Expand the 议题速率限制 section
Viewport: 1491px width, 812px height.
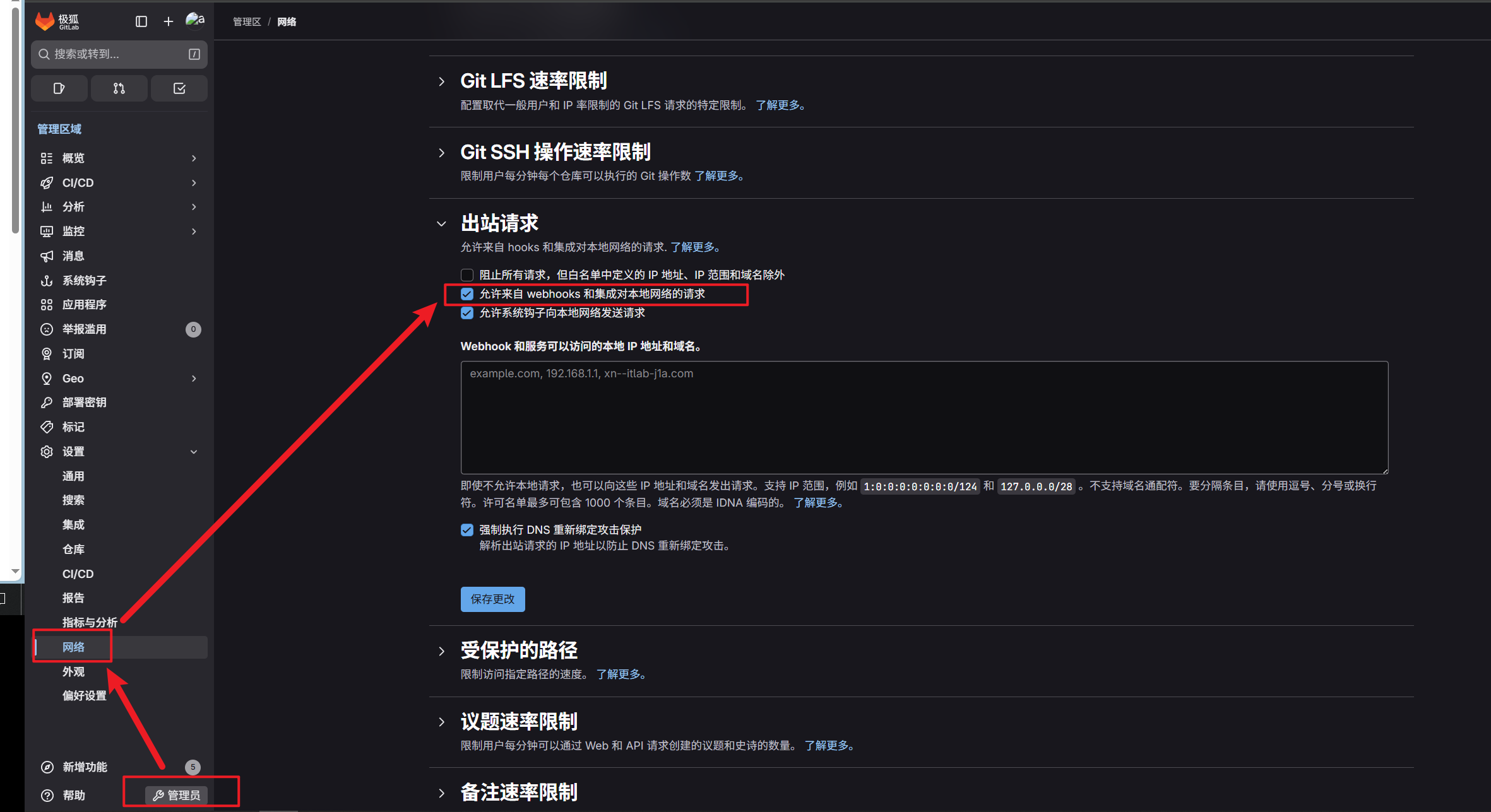tap(442, 722)
